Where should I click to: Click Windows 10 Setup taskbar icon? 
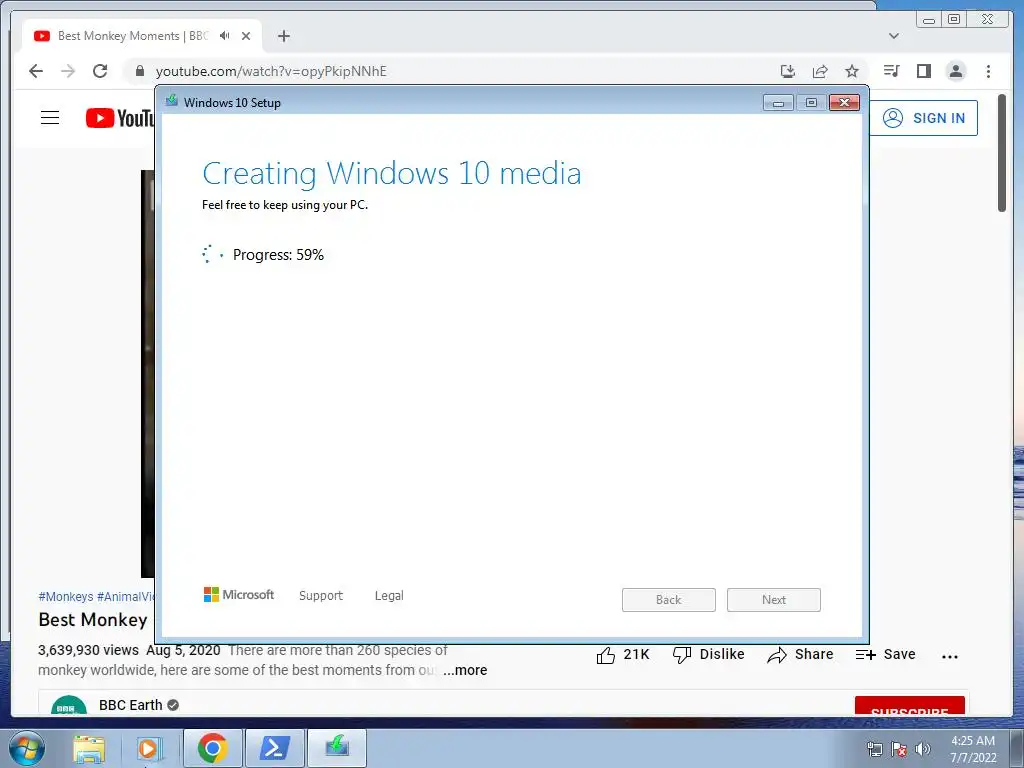coord(337,748)
